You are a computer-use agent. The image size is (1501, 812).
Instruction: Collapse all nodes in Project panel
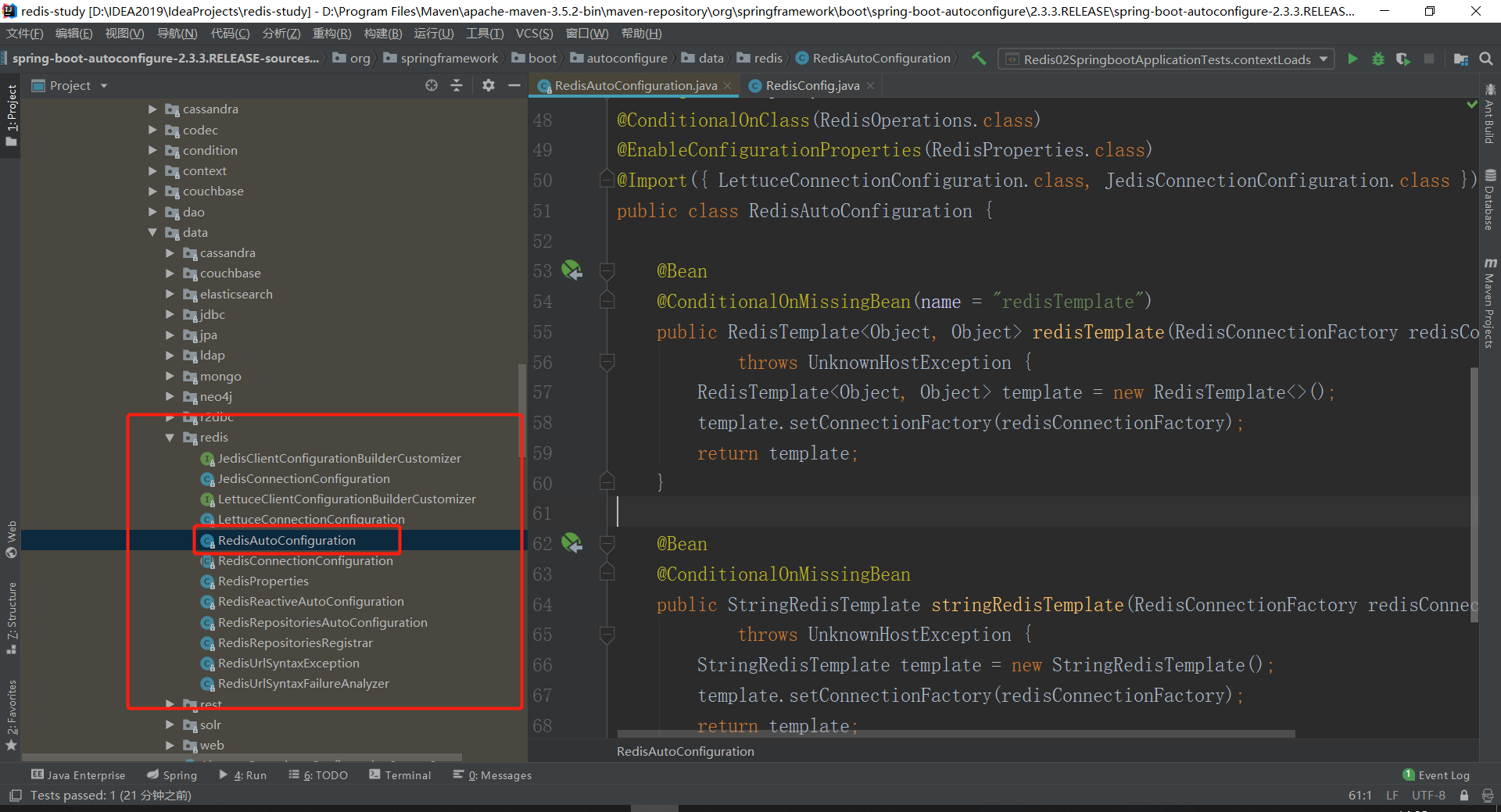pyautogui.click(x=457, y=85)
